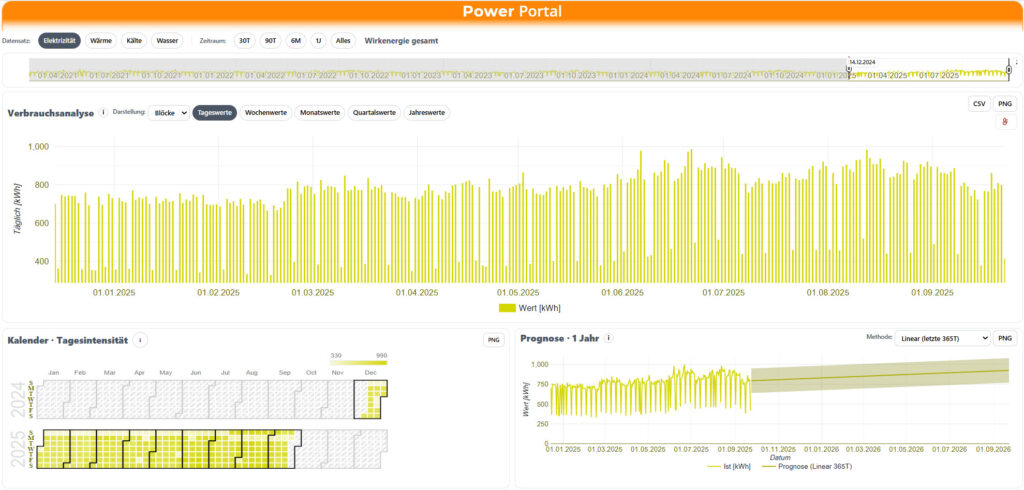Switch to Monatswerte view
The height and width of the screenshot is (490, 1024).
tap(320, 113)
